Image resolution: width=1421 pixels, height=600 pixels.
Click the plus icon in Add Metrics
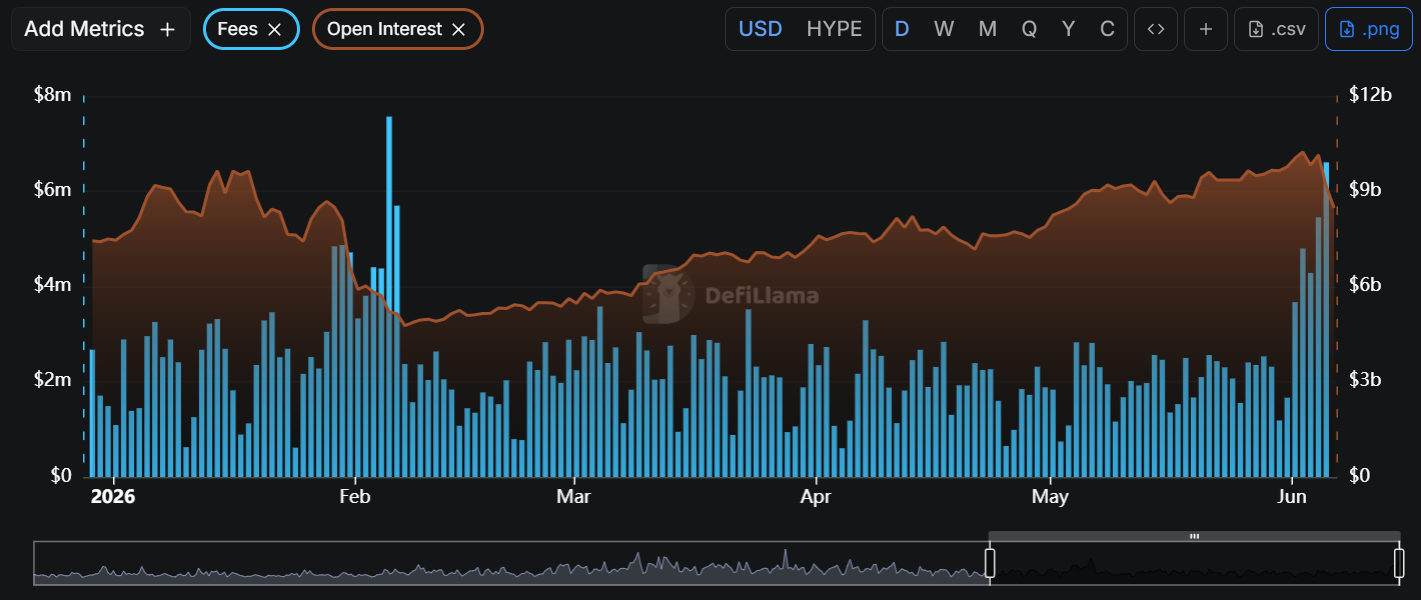coord(167,30)
